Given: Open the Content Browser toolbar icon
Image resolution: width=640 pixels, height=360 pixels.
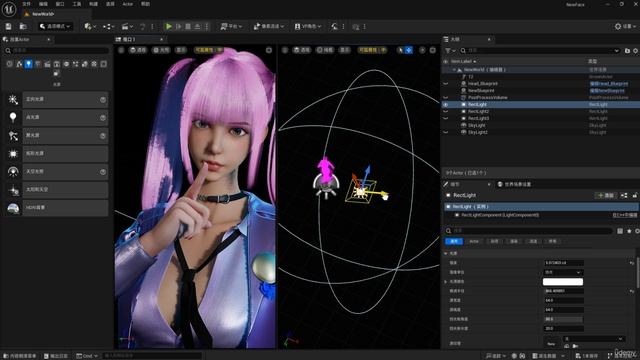Looking at the screenshot, I should pyautogui.click(x=23, y=27).
